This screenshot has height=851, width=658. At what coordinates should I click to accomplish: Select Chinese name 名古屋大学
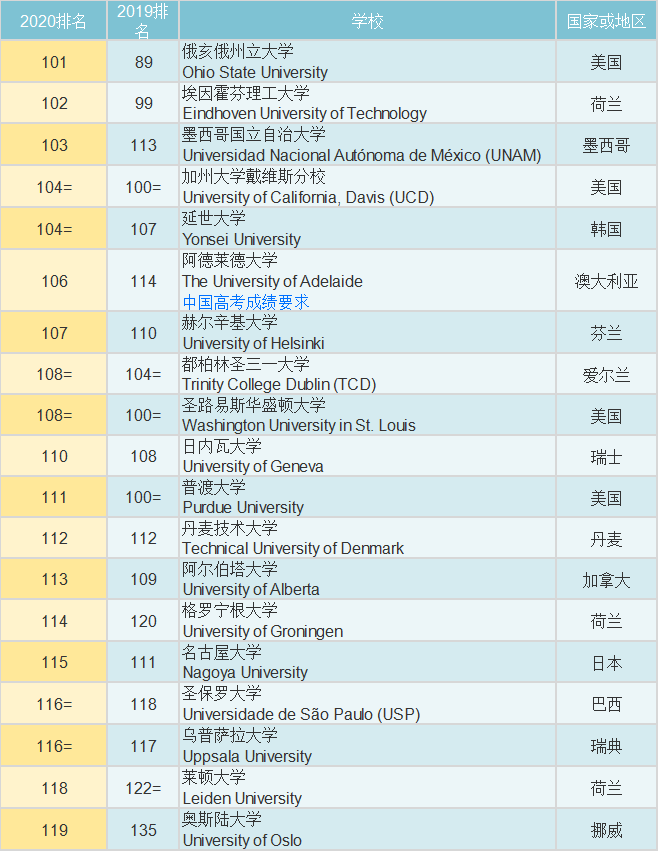click(x=222, y=651)
